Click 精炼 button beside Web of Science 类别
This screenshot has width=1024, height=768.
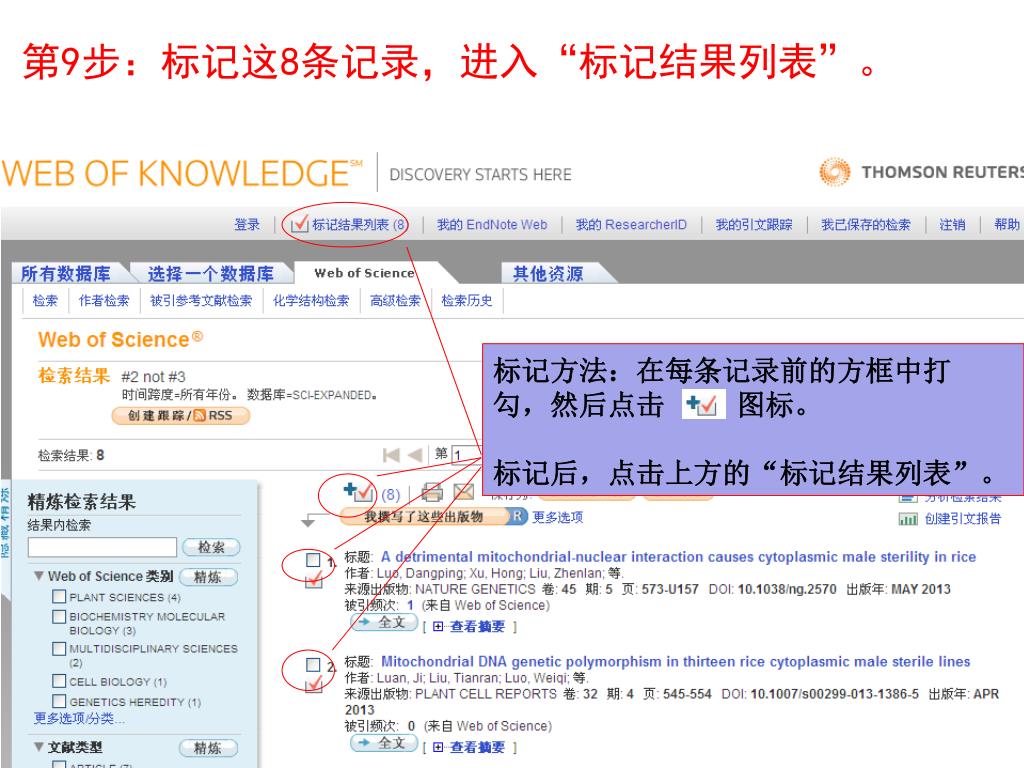point(207,577)
